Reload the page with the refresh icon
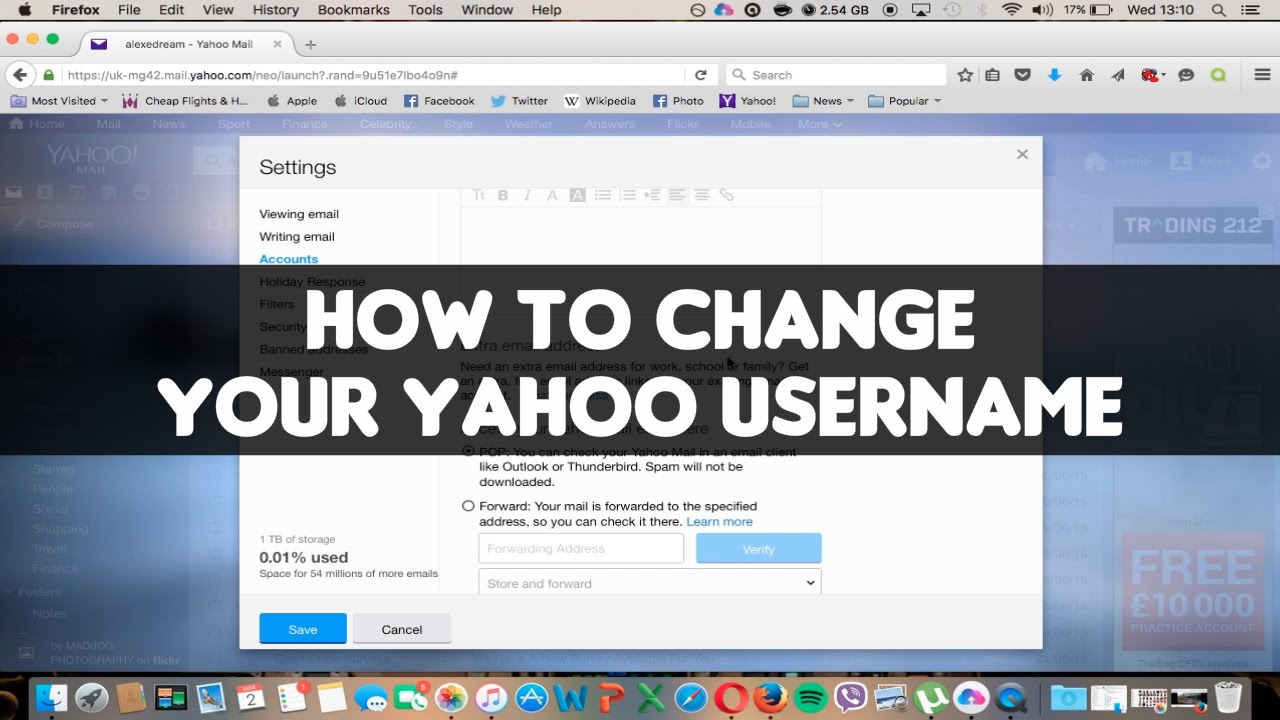Viewport: 1280px width, 720px height. pyautogui.click(x=701, y=75)
